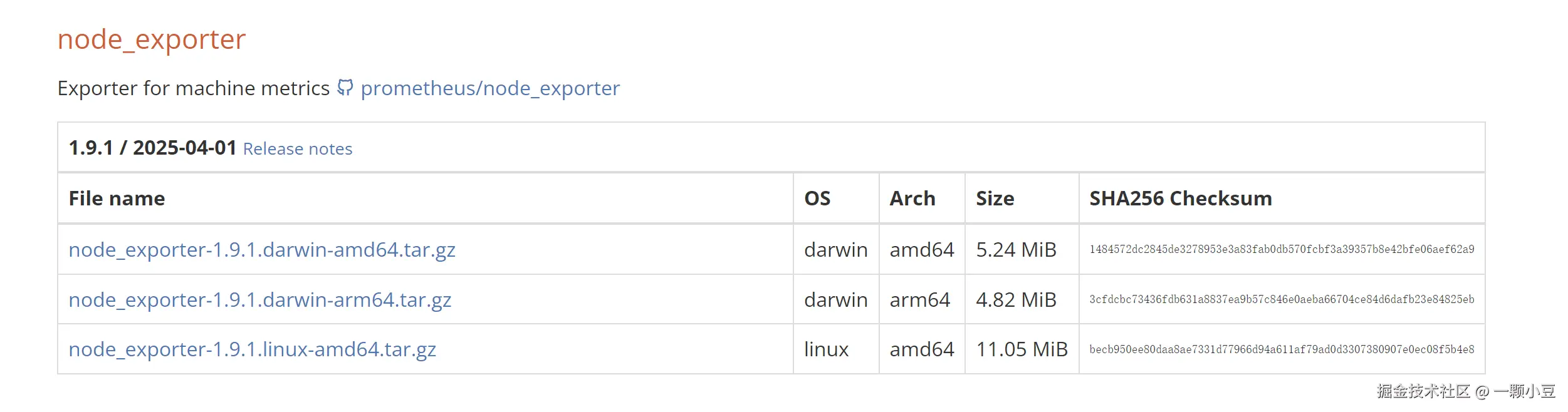Click the Arch column header
1568x412 pixels.
912,198
